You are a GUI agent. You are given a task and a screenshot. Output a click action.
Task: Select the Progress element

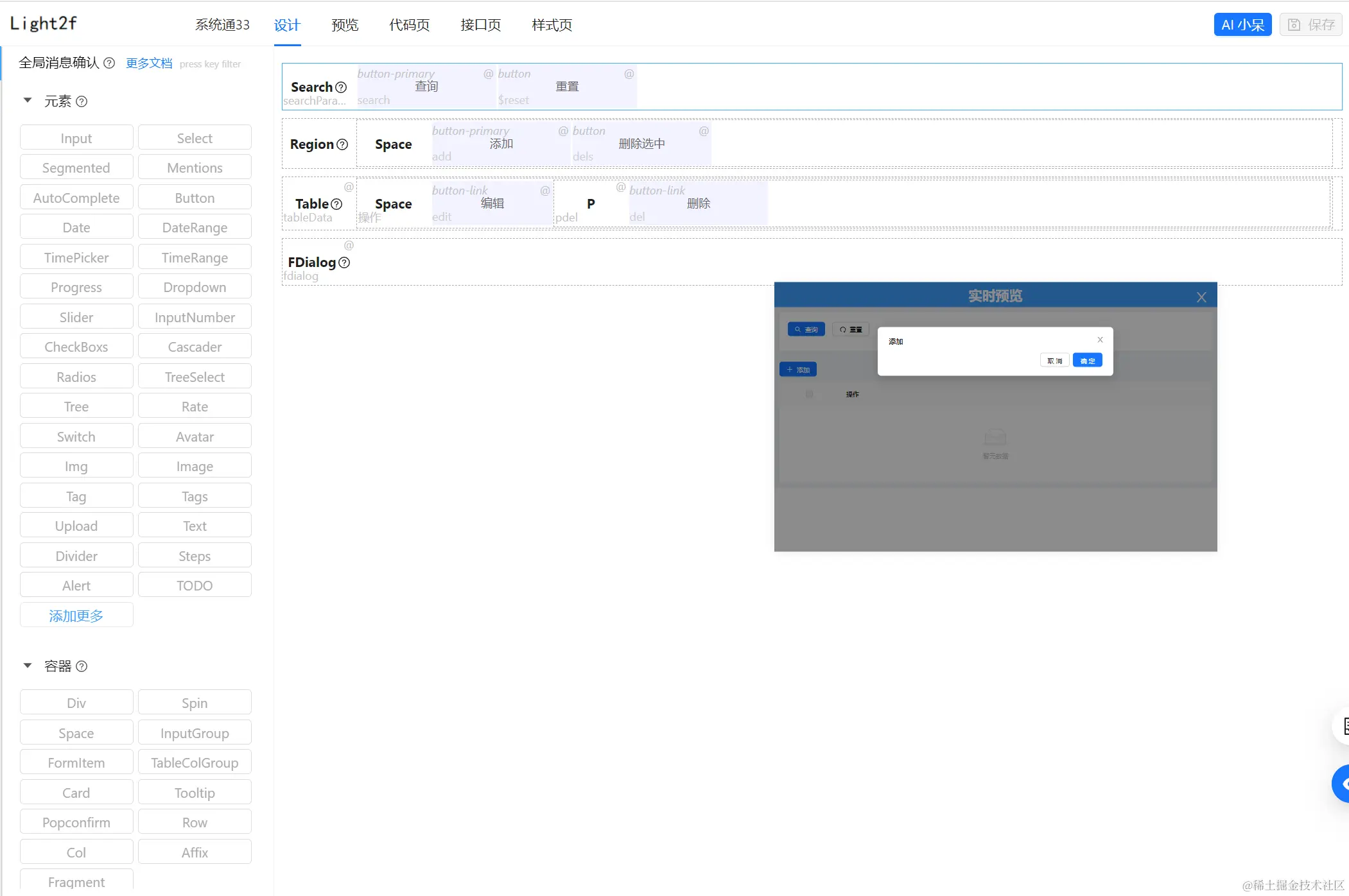tap(76, 287)
